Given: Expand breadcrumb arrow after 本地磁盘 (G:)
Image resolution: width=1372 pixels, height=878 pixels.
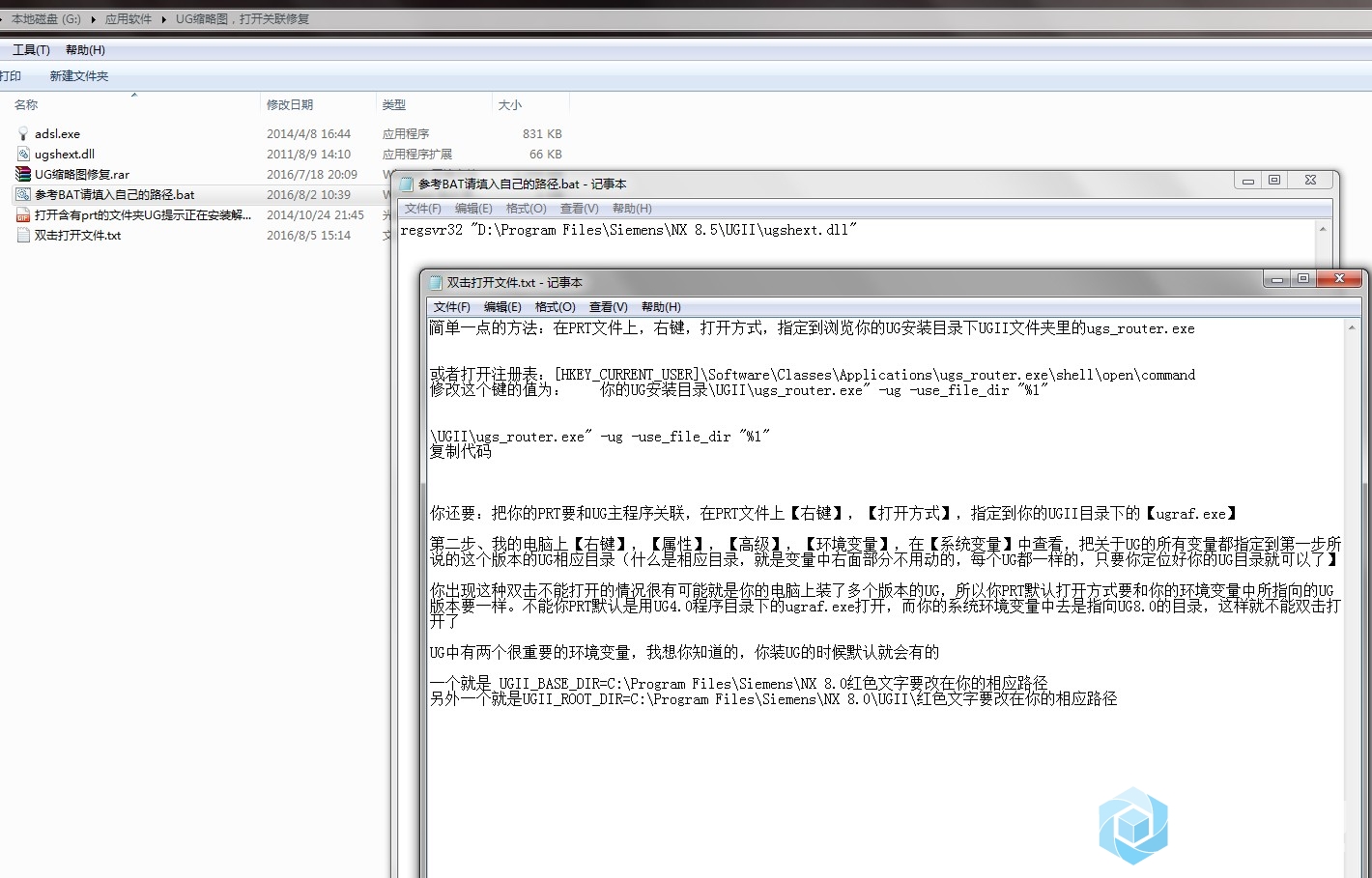Looking at the screenshot, I should point(94,19).
